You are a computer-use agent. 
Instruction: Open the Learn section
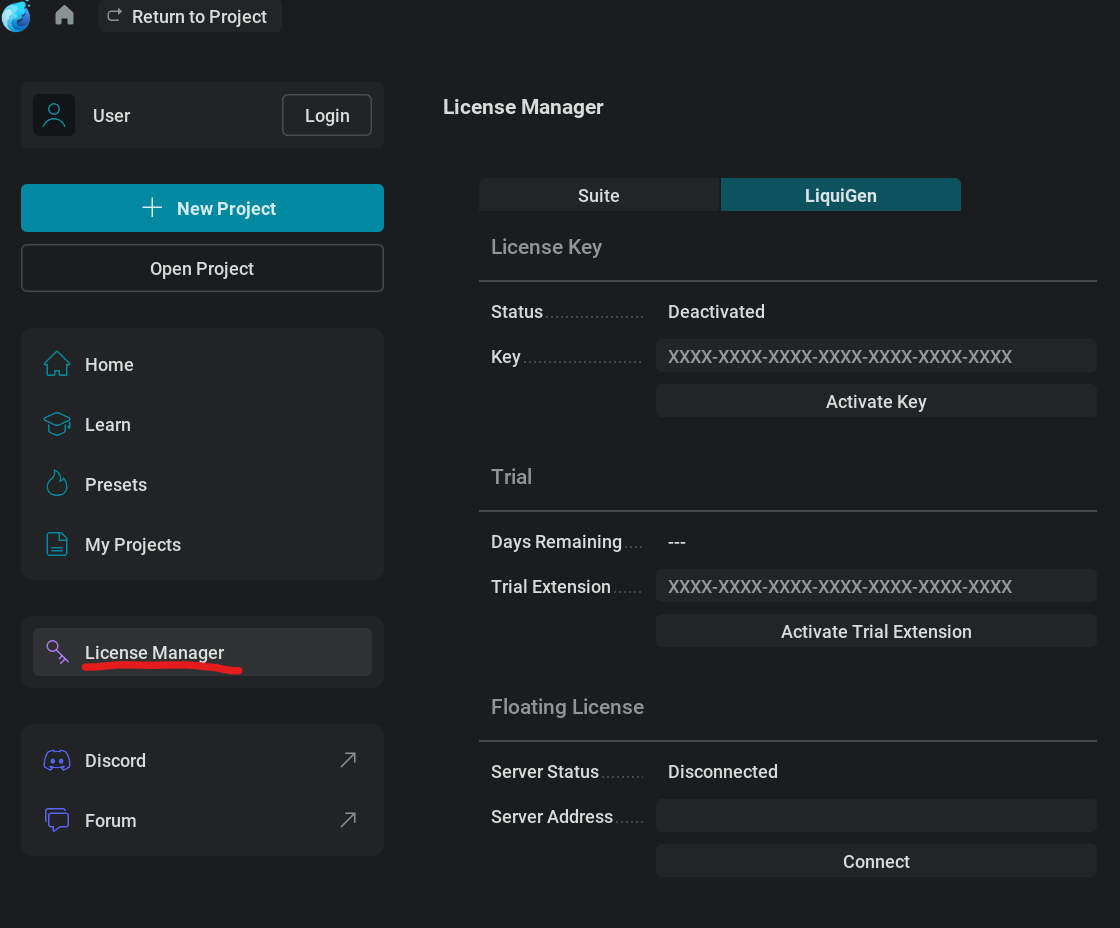click(x=202, y=424)
